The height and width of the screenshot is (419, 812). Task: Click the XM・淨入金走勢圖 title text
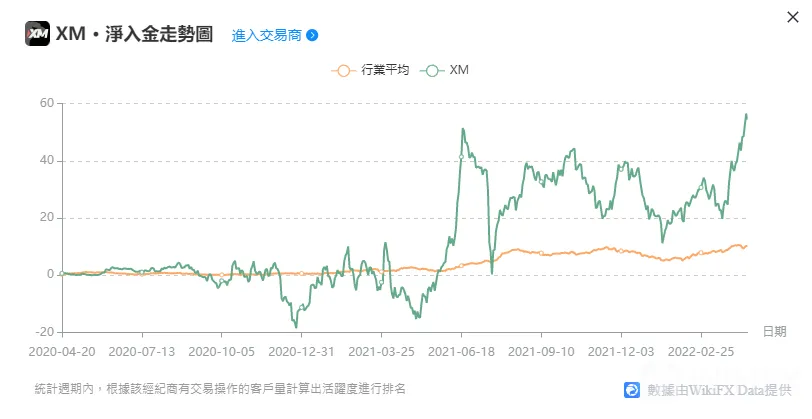click(x=134, y=34)
